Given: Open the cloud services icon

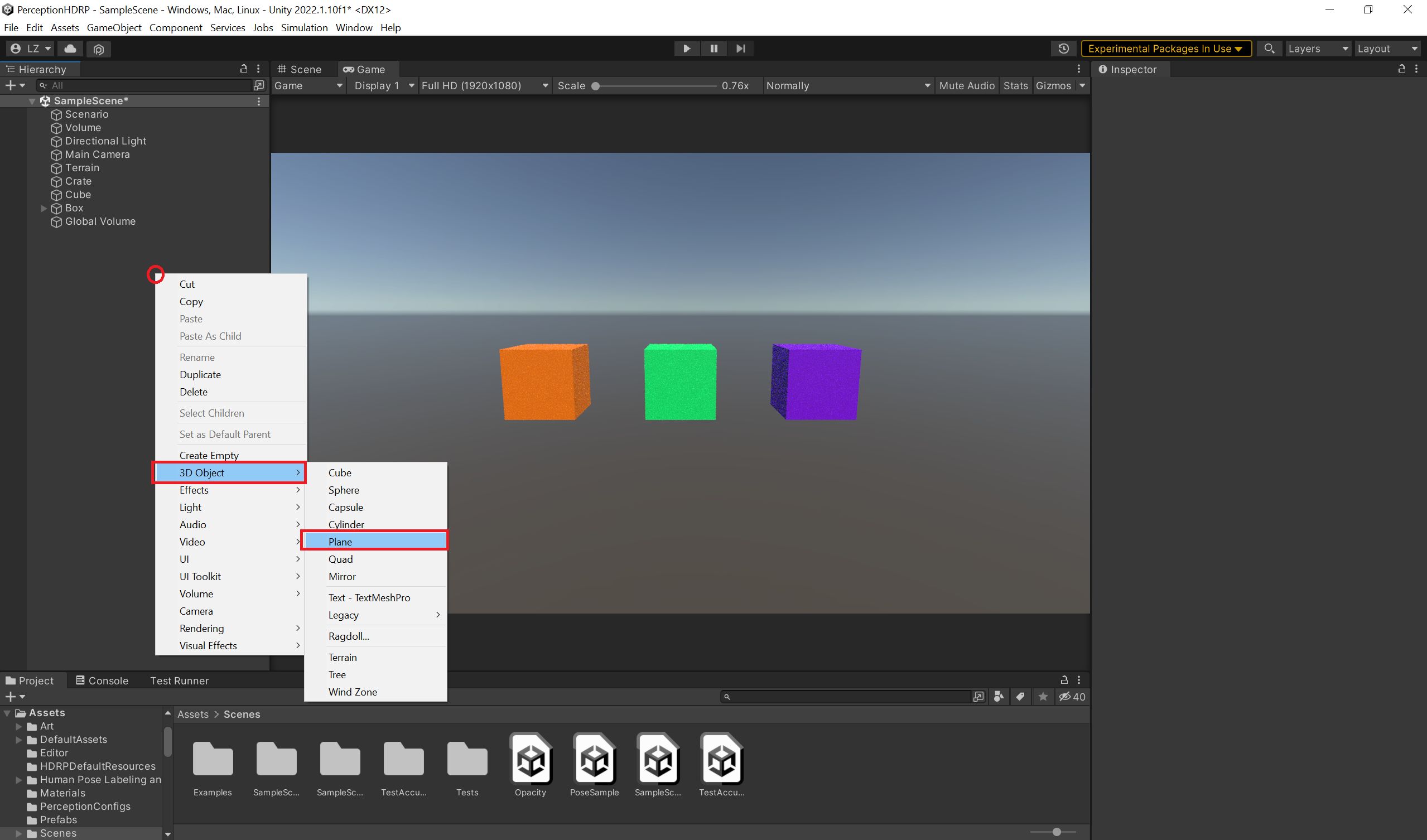Looking at the screenshot, I should pyautogui.click(x=70, y=49).
